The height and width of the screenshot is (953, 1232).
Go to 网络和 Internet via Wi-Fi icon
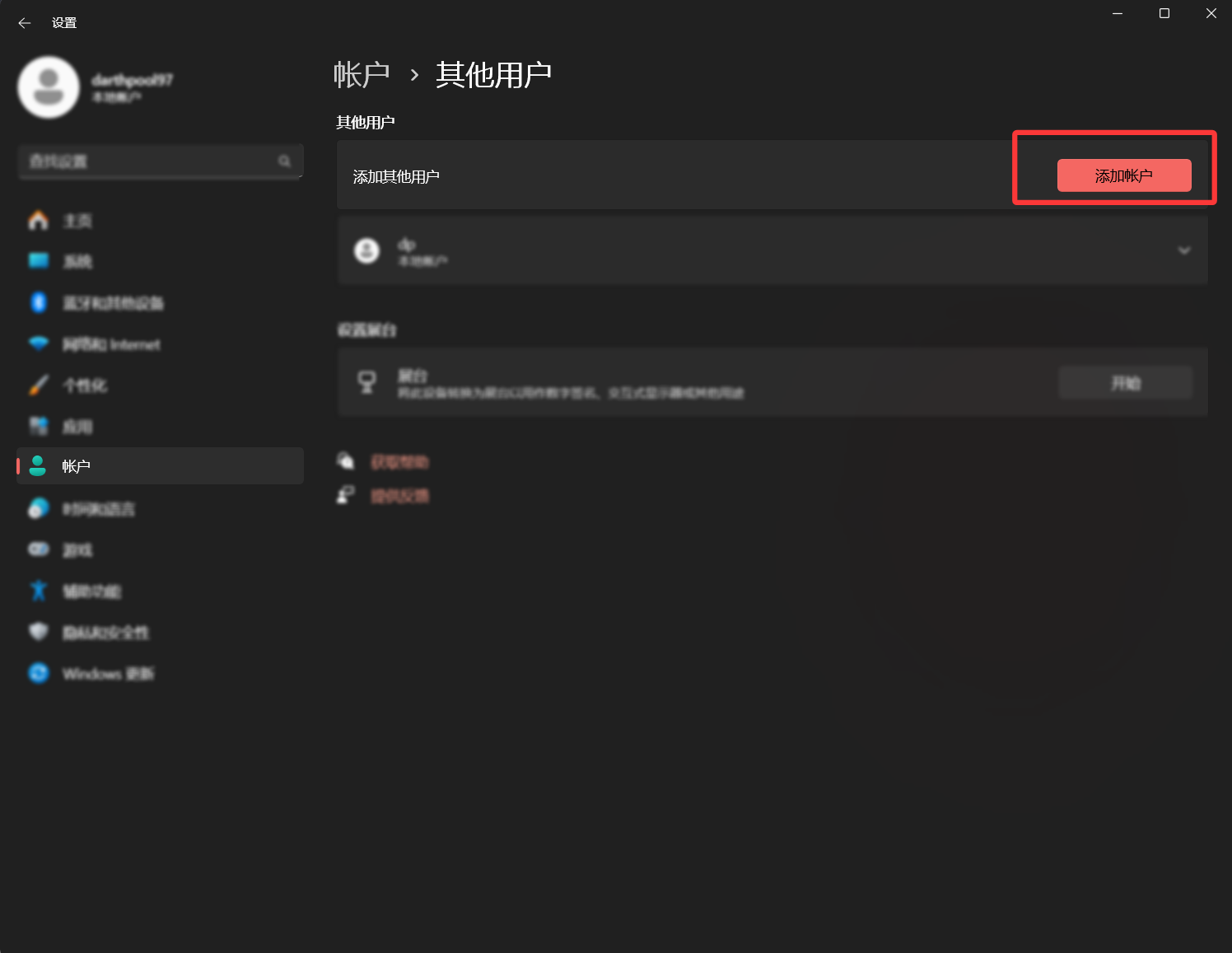pos(38,343)
